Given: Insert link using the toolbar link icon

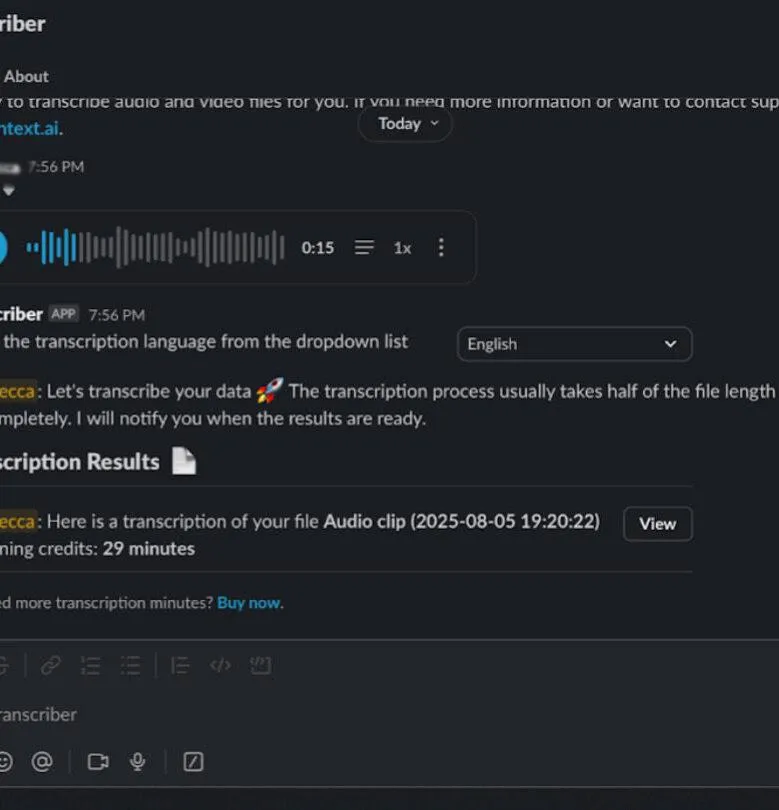Looking at the screenshot, I should point(51,665).
